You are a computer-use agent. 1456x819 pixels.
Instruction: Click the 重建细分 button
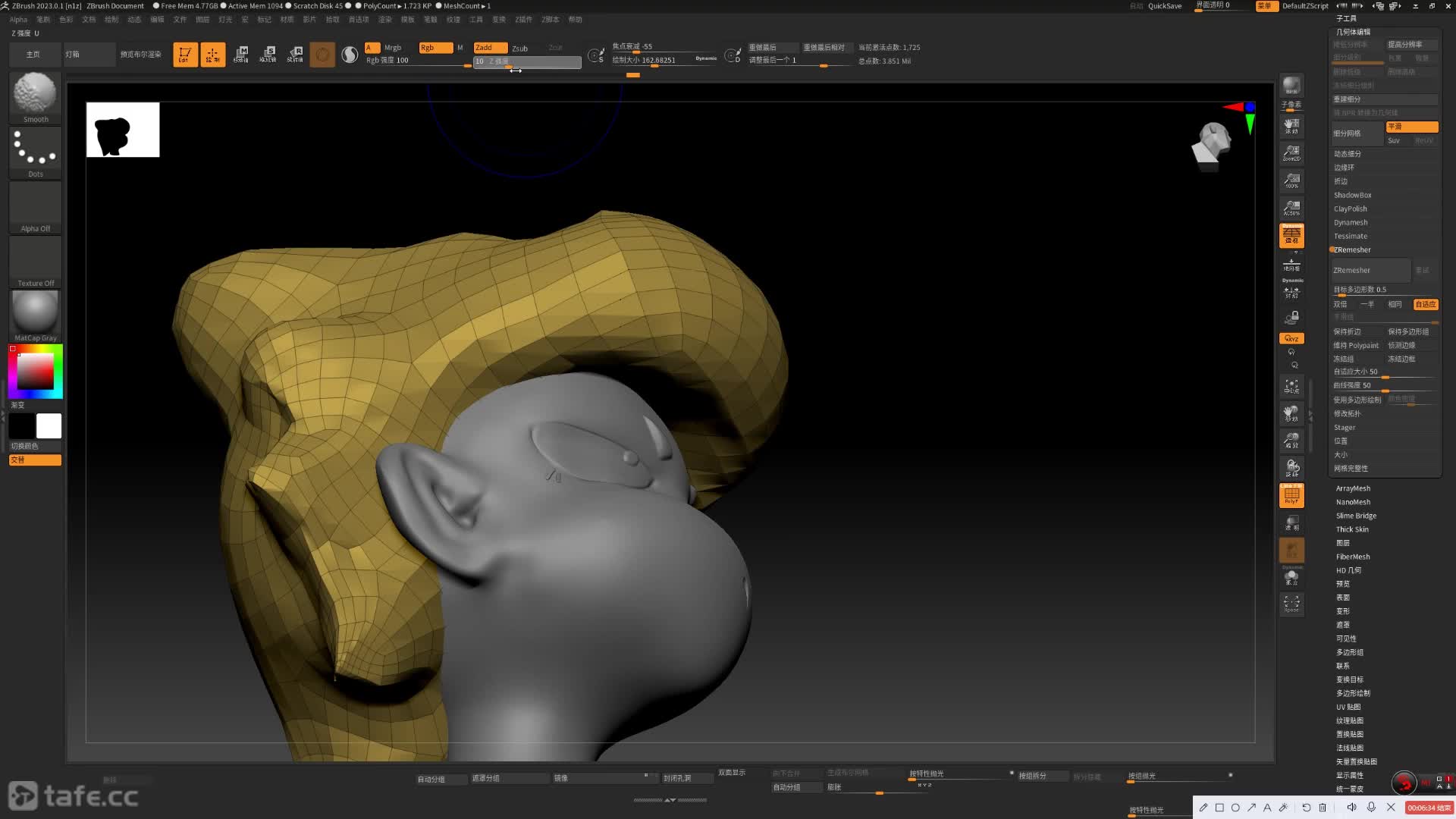pyautogui.click(x=1385, y=99)
